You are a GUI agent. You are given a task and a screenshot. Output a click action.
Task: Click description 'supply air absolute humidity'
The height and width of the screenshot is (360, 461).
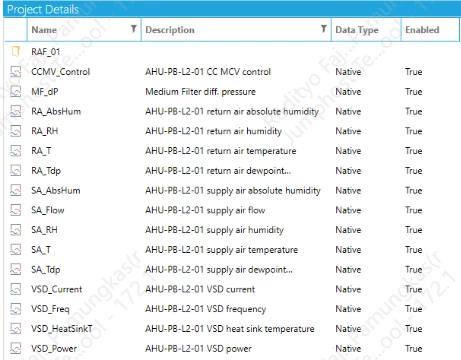click(264, 191)
